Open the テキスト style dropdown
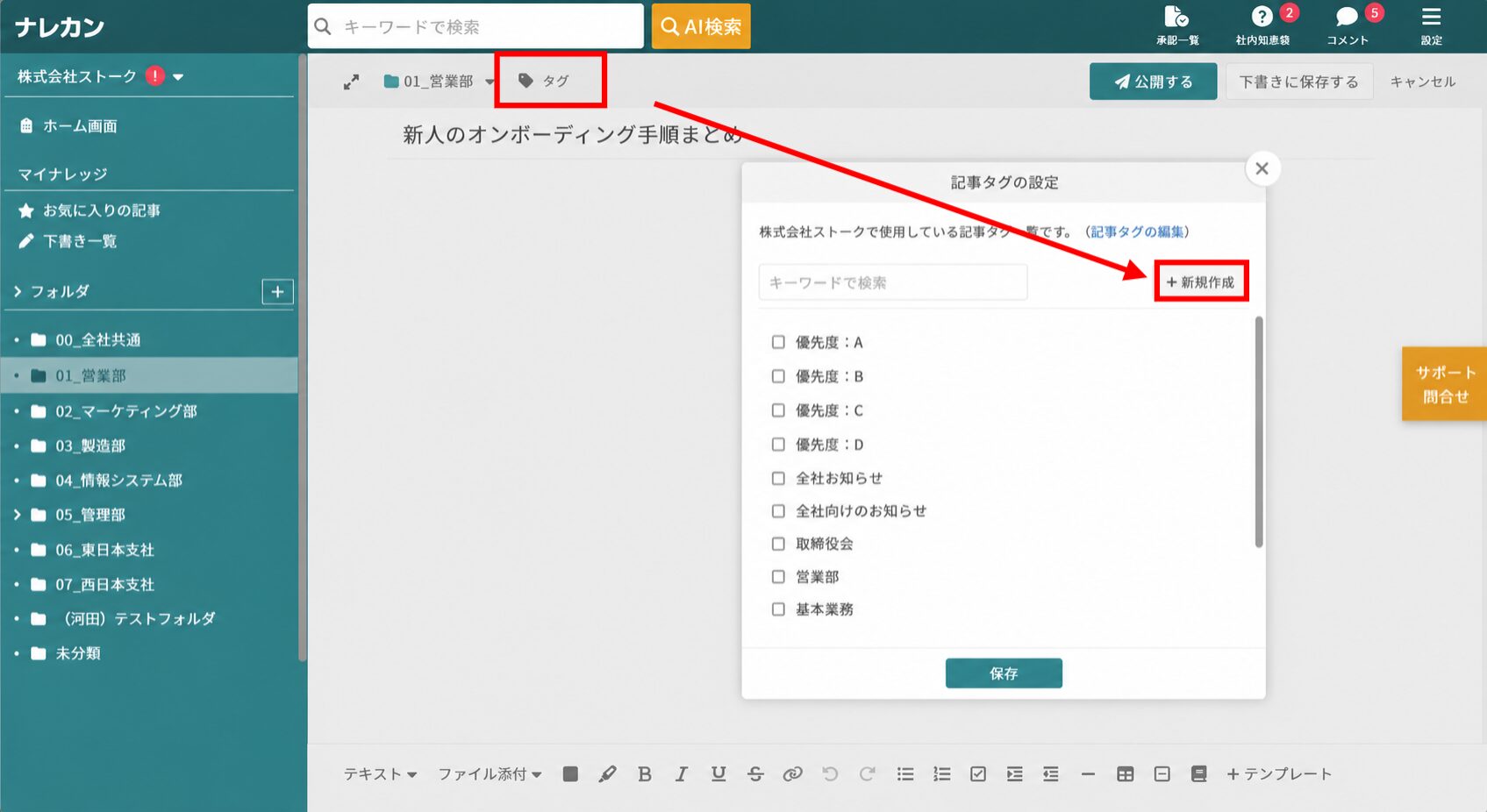This screenshot has width=1487, height=812. (380, 773)
